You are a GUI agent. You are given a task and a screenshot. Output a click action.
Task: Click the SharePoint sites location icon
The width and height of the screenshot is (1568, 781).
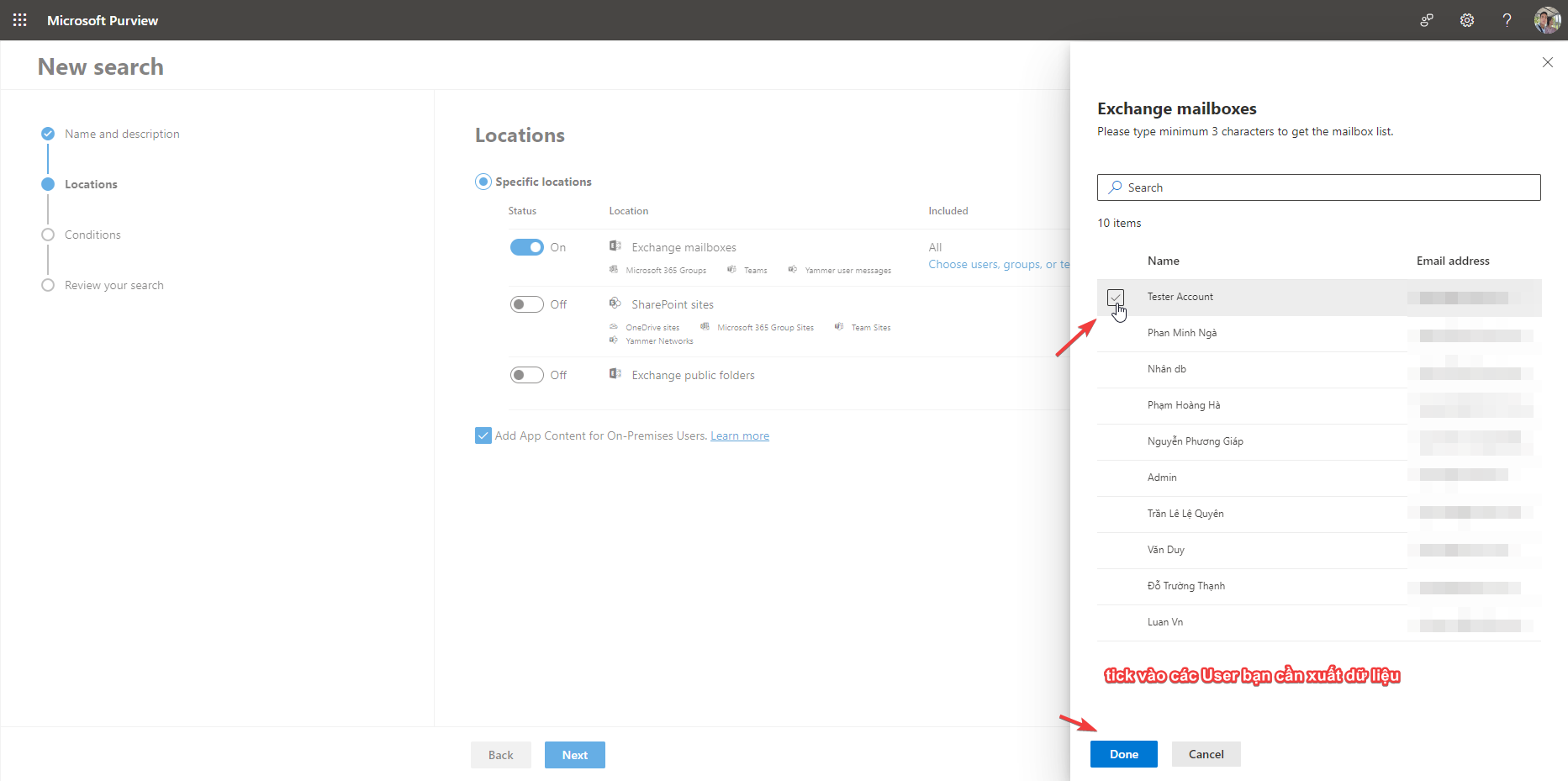tap(615, 303)
